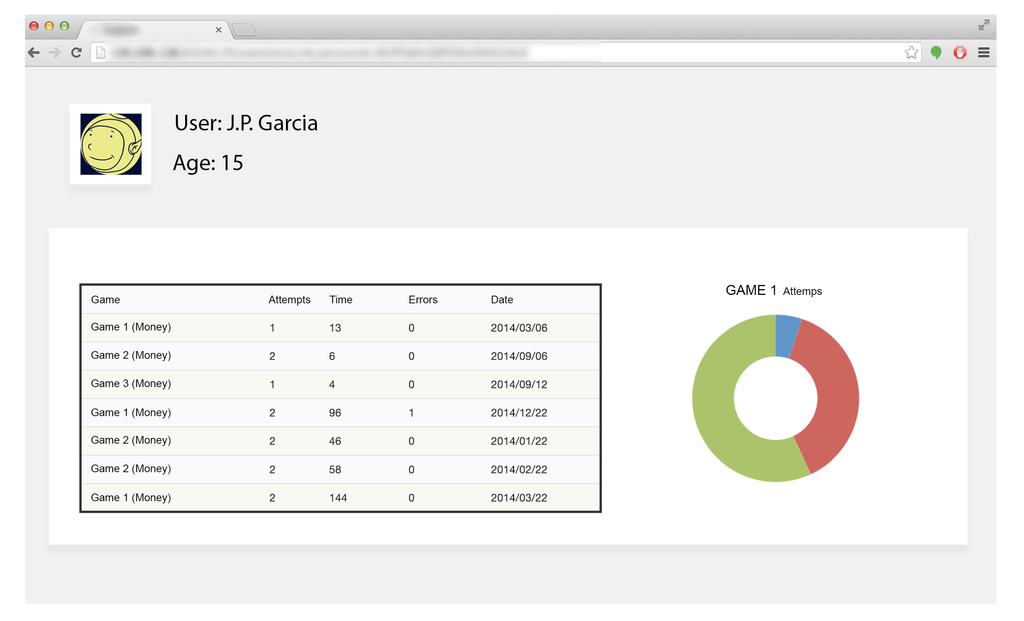
Task: Toggle fullscreen with the top-right arrows icon
Action: coord(984,25)
